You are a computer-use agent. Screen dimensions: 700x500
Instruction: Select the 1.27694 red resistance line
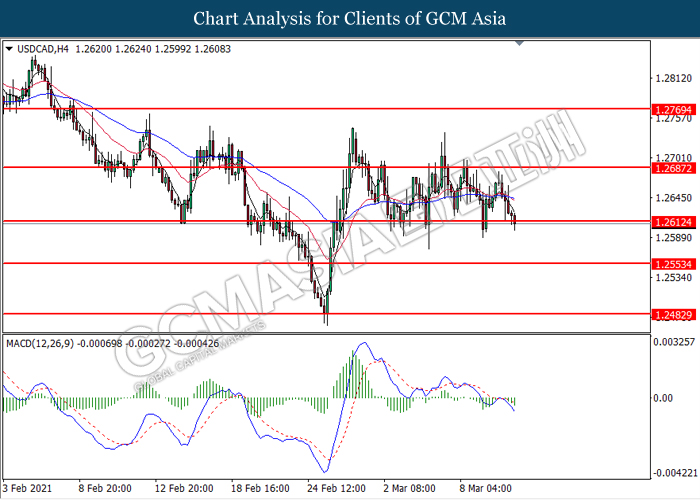(x=300, y=107)
